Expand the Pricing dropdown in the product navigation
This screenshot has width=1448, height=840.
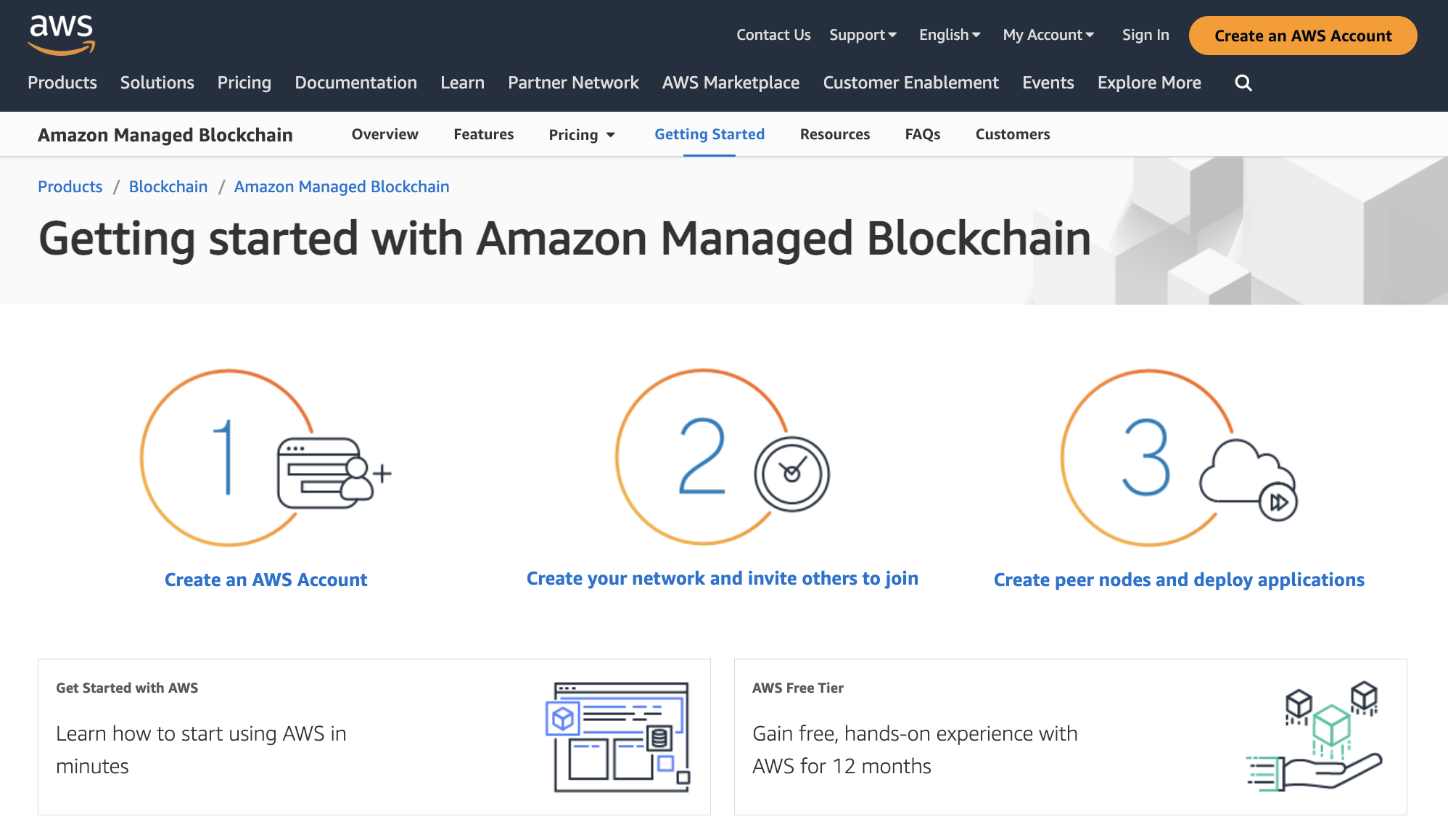pyautogui.click(x=581, y=134)
